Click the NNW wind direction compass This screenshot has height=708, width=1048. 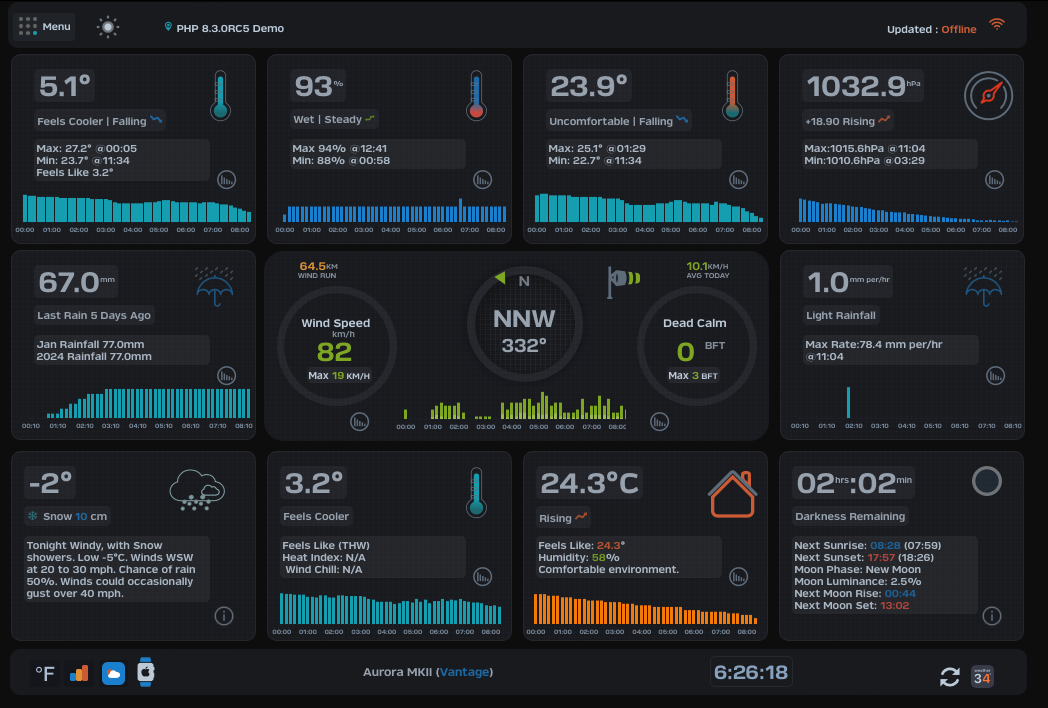click(x=524, y=325)
